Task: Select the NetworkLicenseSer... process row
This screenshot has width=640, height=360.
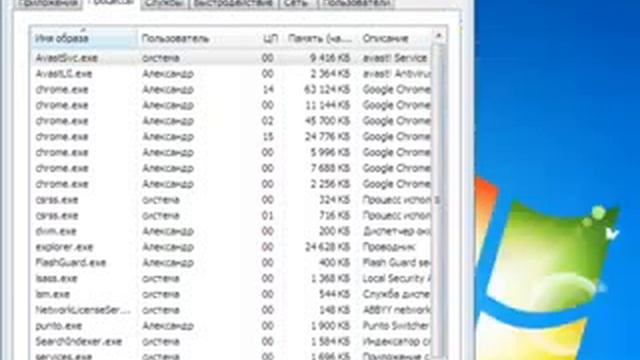Action: tap(231, 310)
